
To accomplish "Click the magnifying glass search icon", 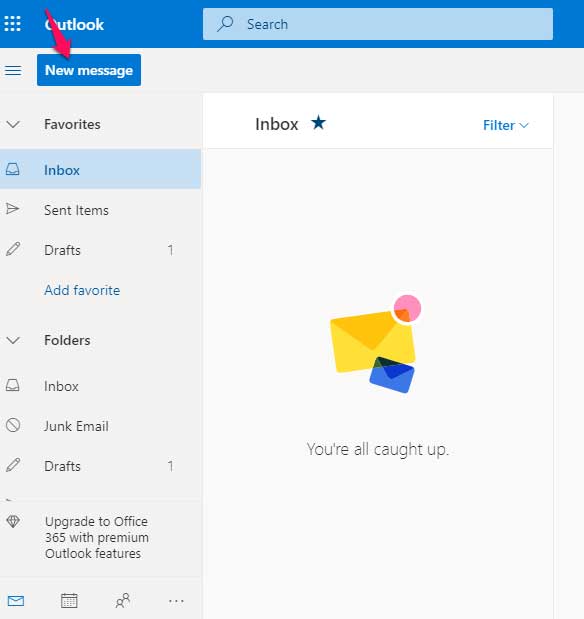I will 225,24.
